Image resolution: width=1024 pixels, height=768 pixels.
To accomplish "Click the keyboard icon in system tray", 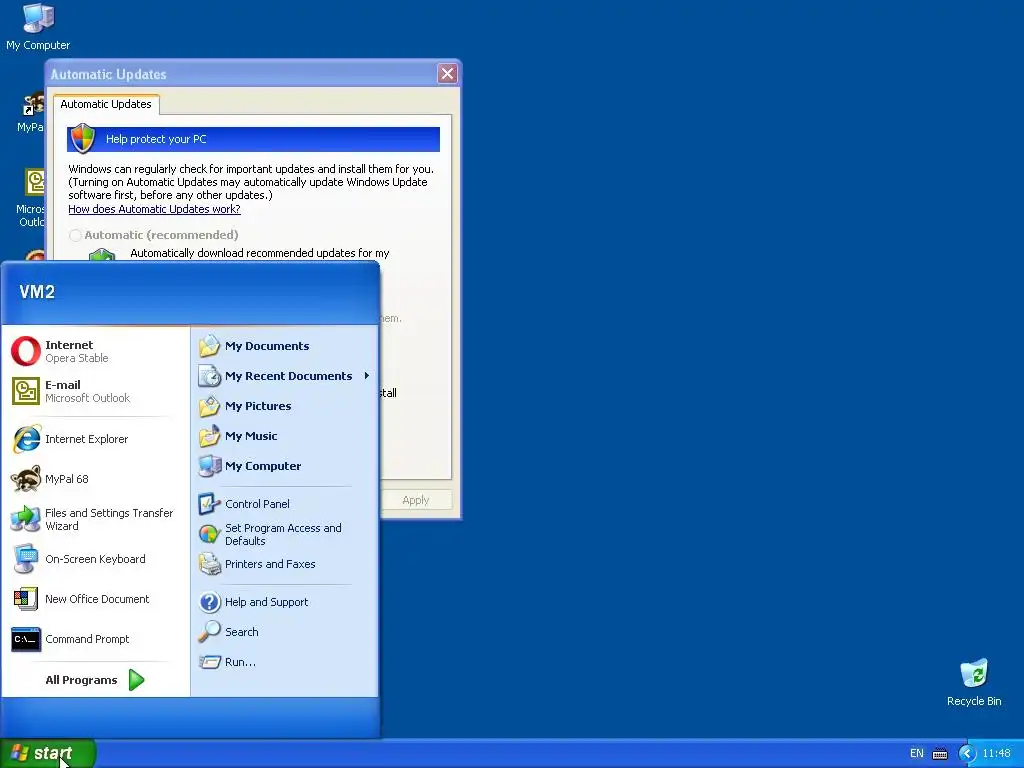I will coord(940,754).
